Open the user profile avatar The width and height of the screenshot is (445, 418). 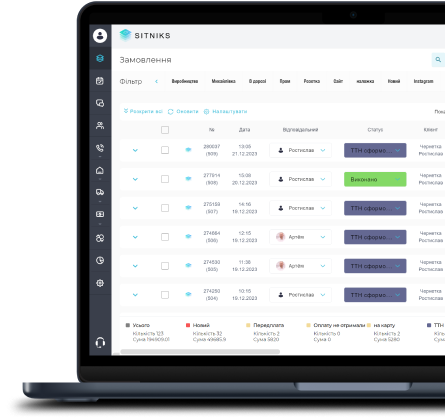coord(100,36)
